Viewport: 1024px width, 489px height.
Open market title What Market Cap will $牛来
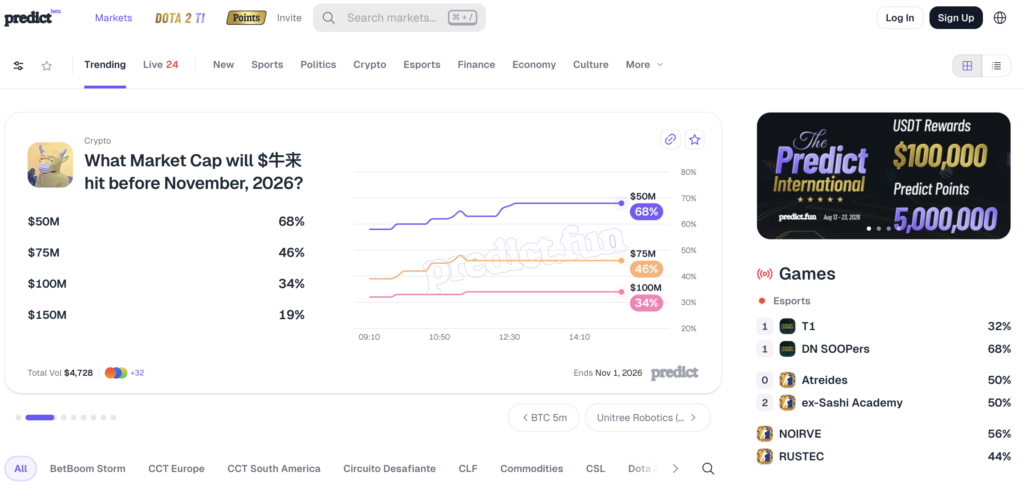(194, 171)
